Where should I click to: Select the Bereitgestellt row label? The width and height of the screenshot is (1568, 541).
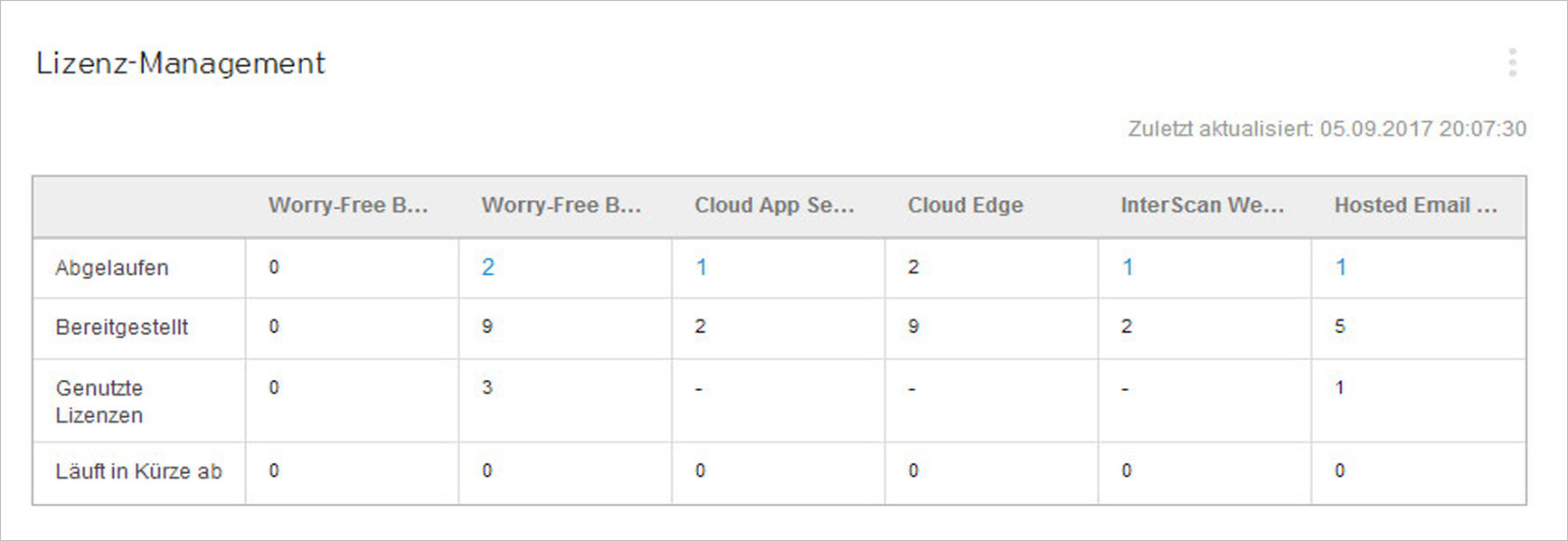coord(122,327)
